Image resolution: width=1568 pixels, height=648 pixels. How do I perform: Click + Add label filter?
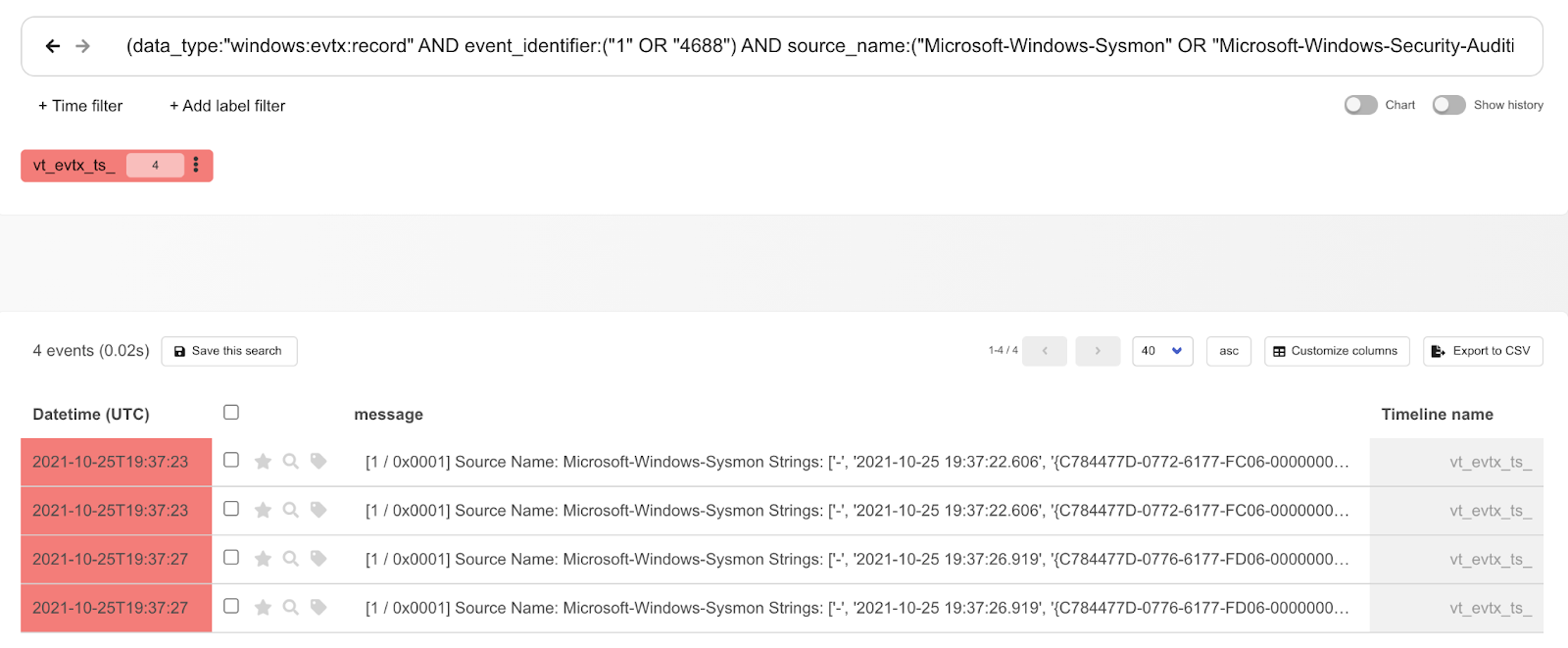click(227, 106)
